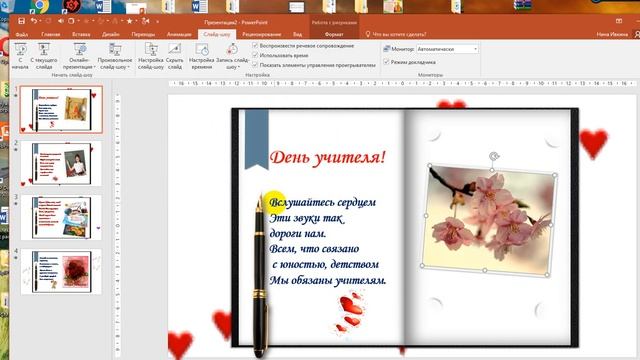Toggle Показать элементы управления проигрывателем checkbox
Screen dimensions: 640x360
(255, 64)
